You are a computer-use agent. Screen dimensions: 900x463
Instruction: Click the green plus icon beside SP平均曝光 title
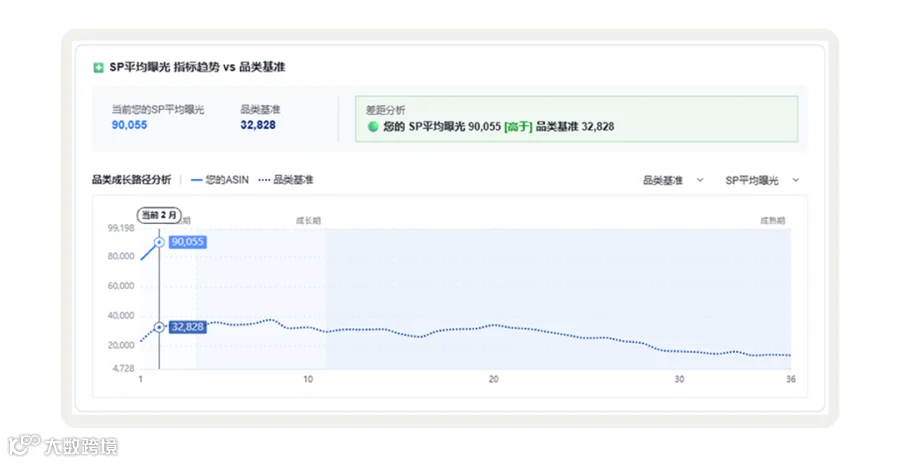(98, 68)
